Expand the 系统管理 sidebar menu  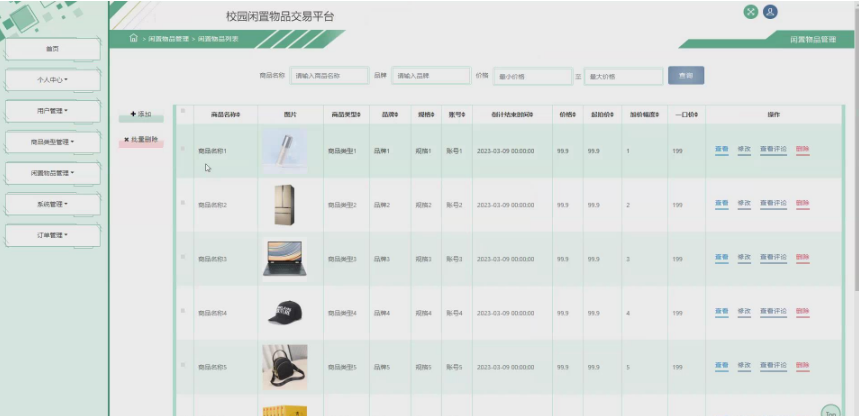coord(53,204)
